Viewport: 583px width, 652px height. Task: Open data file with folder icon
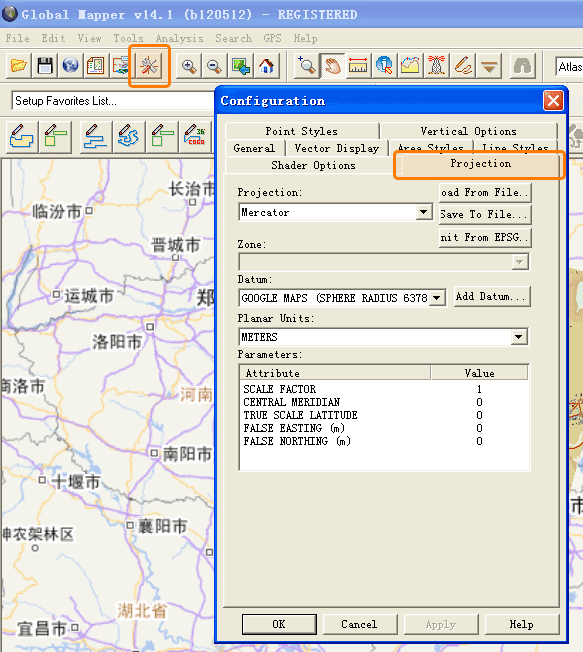(x=19, y=66)
